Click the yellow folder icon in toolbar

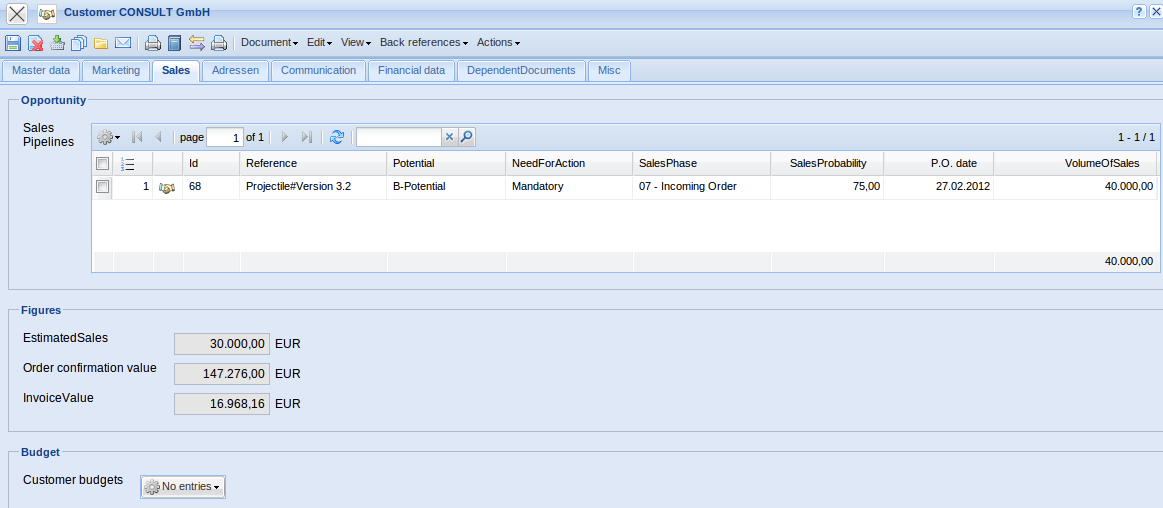tap(101, 43)
